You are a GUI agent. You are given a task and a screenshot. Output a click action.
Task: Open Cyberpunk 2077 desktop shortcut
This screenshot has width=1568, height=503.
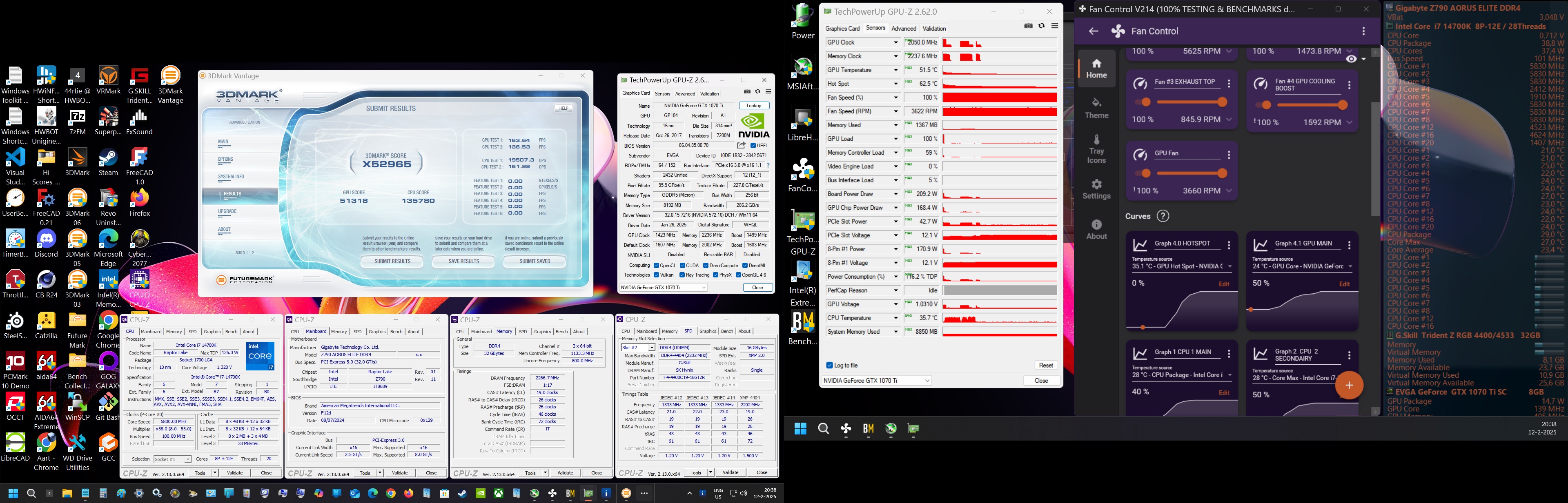[139, 248]
